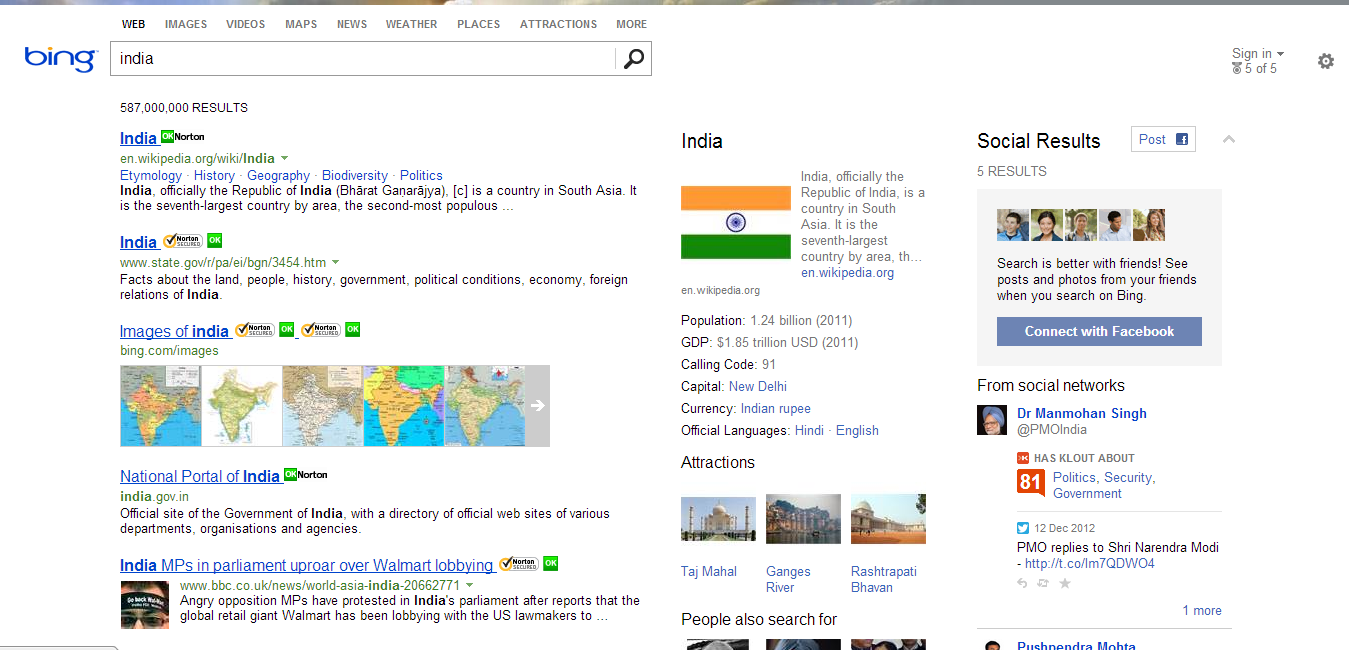Open settings via the gear icon
Viewport: 1349px width, 650px height.
pyautogui.click(x=1326, y=61)
